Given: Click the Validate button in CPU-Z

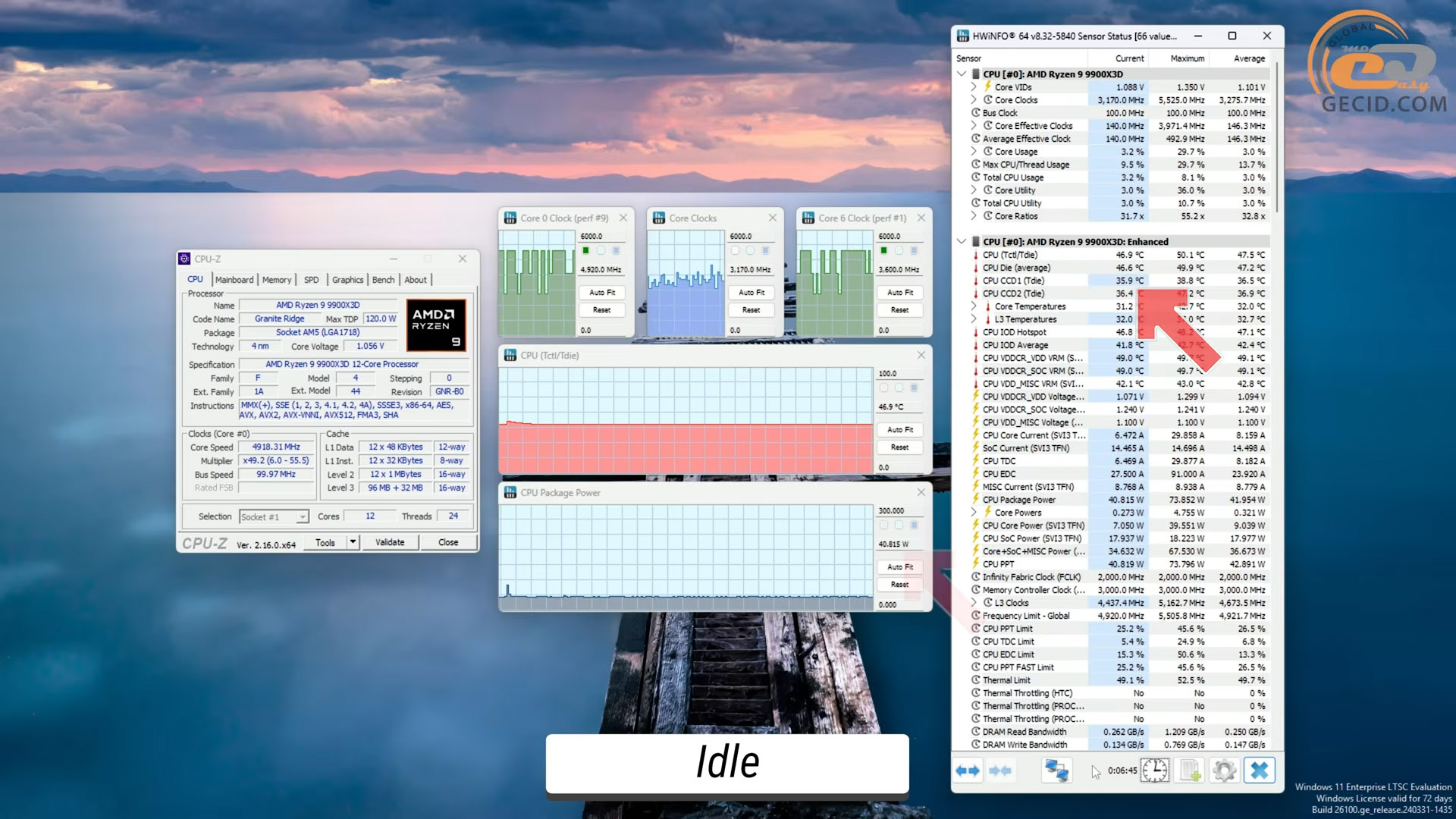Looking at the screenshot, I should pyautogui.click(x=390, y=542).
